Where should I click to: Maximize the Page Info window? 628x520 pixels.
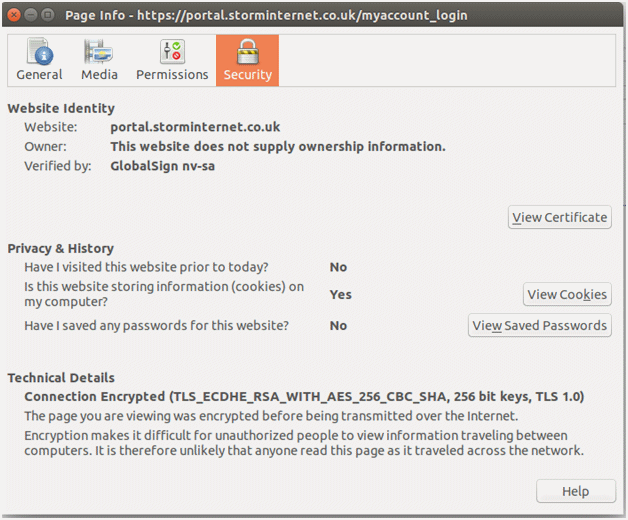tap(47, 15)
